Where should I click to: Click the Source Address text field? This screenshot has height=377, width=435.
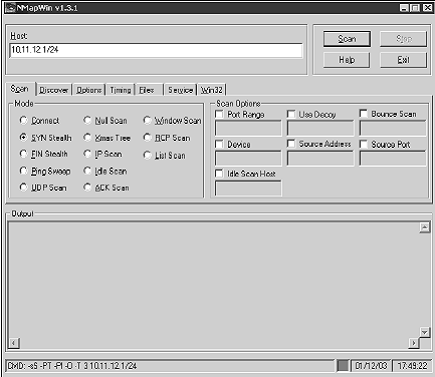click(x=320, y=158)
